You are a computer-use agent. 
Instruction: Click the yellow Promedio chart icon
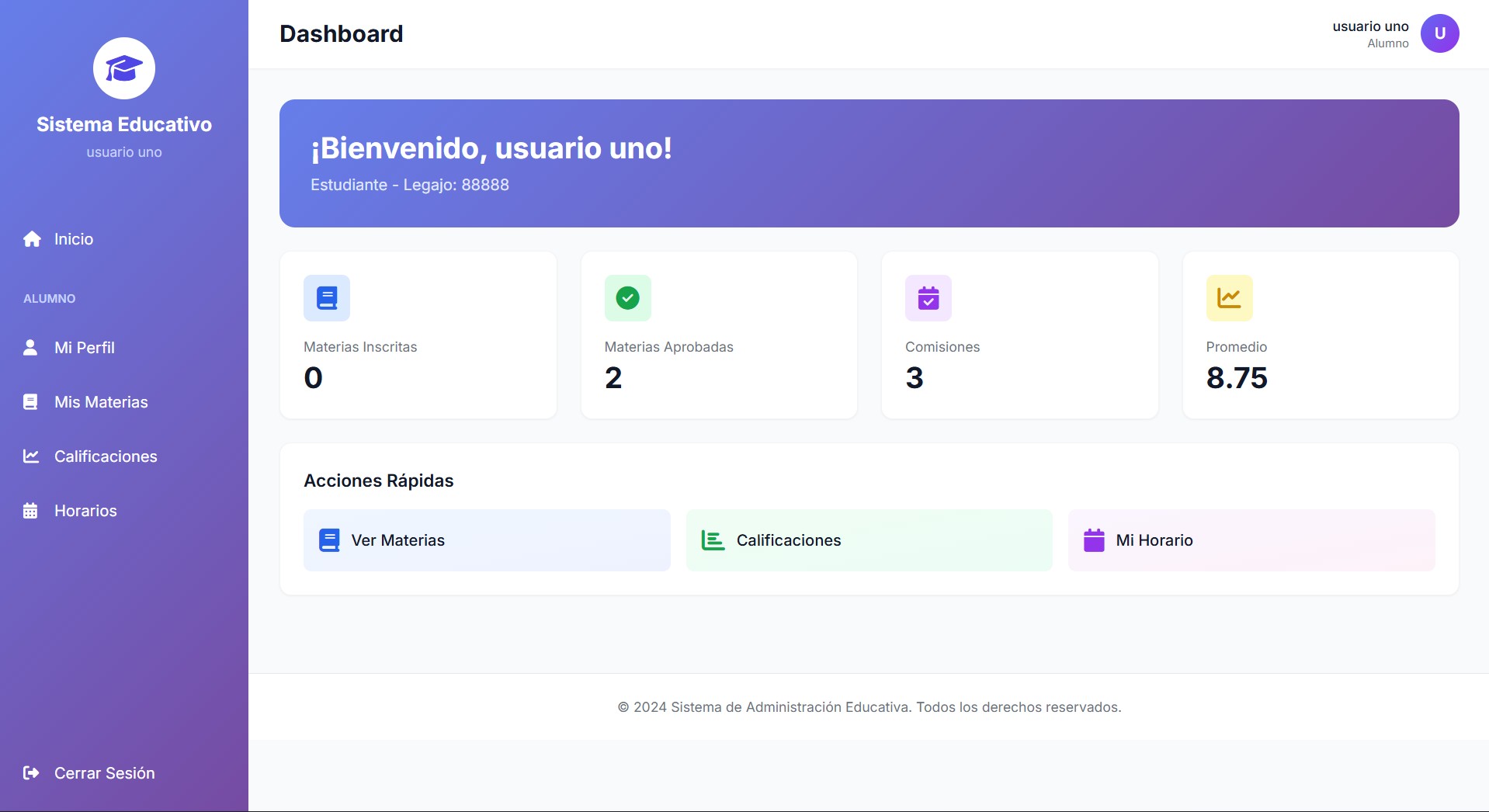pyautogui.click(x=1229, y=297)
